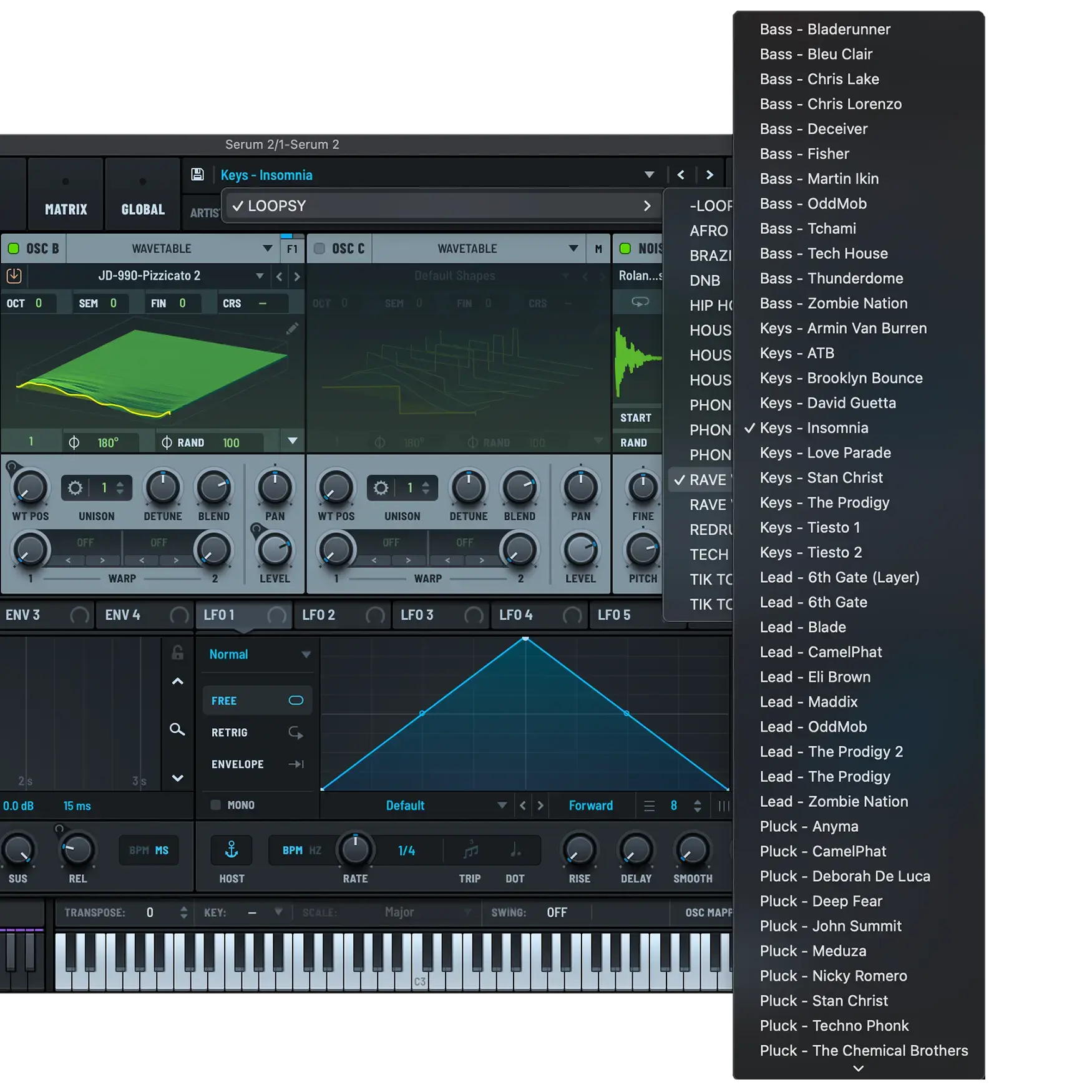Enable the LFO MONO checkbox
Image resolution: width=1092 pixels, height=1092 pixels.
coord(216,805)
